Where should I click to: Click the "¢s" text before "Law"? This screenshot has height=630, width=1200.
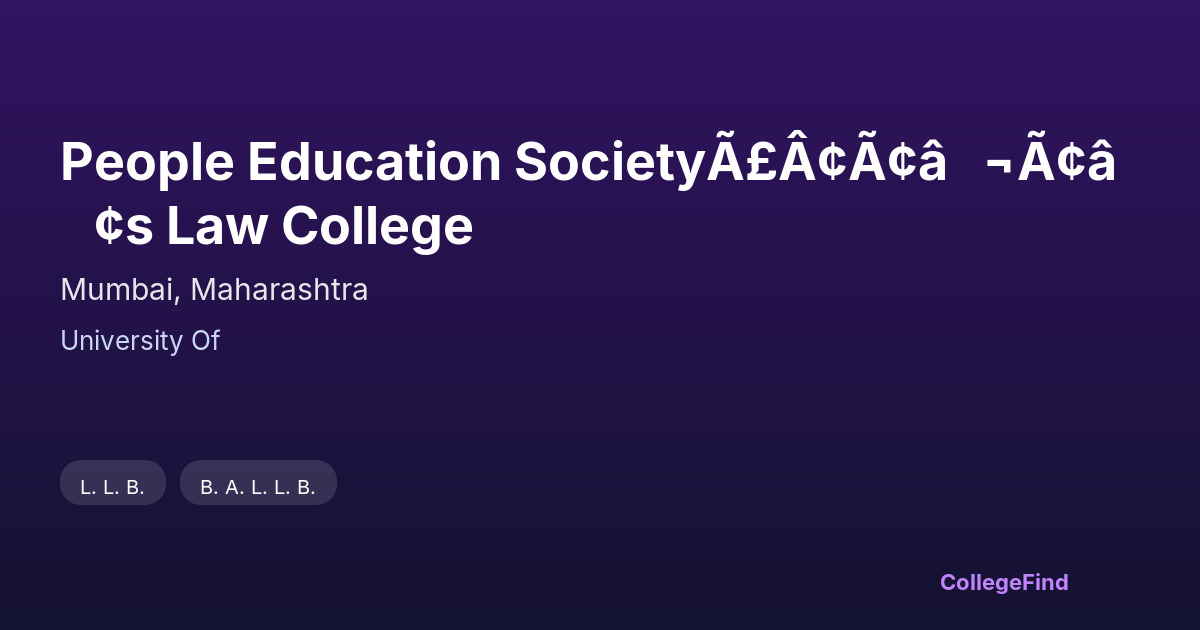tap(124, 226)
